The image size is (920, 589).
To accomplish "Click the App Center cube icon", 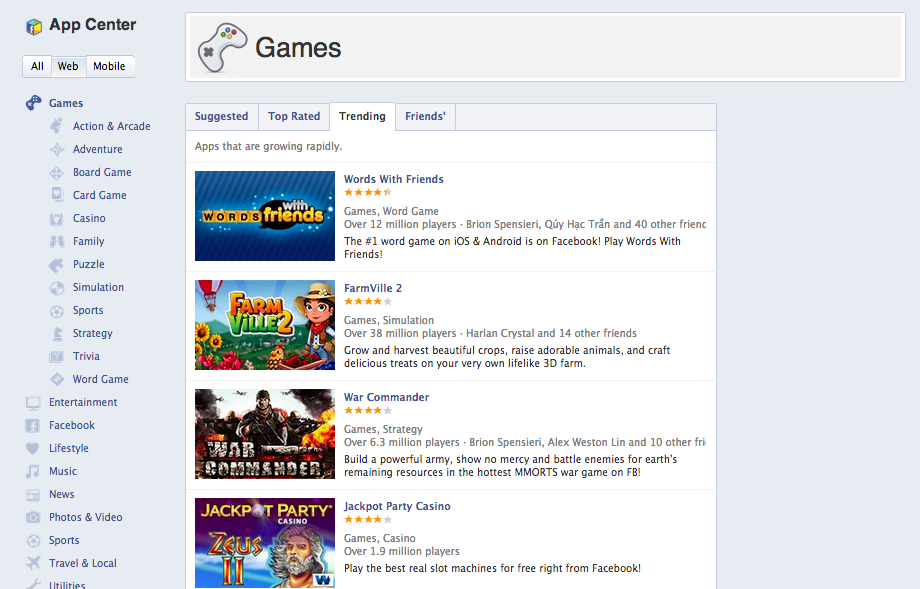I will [x=34, y=26].
